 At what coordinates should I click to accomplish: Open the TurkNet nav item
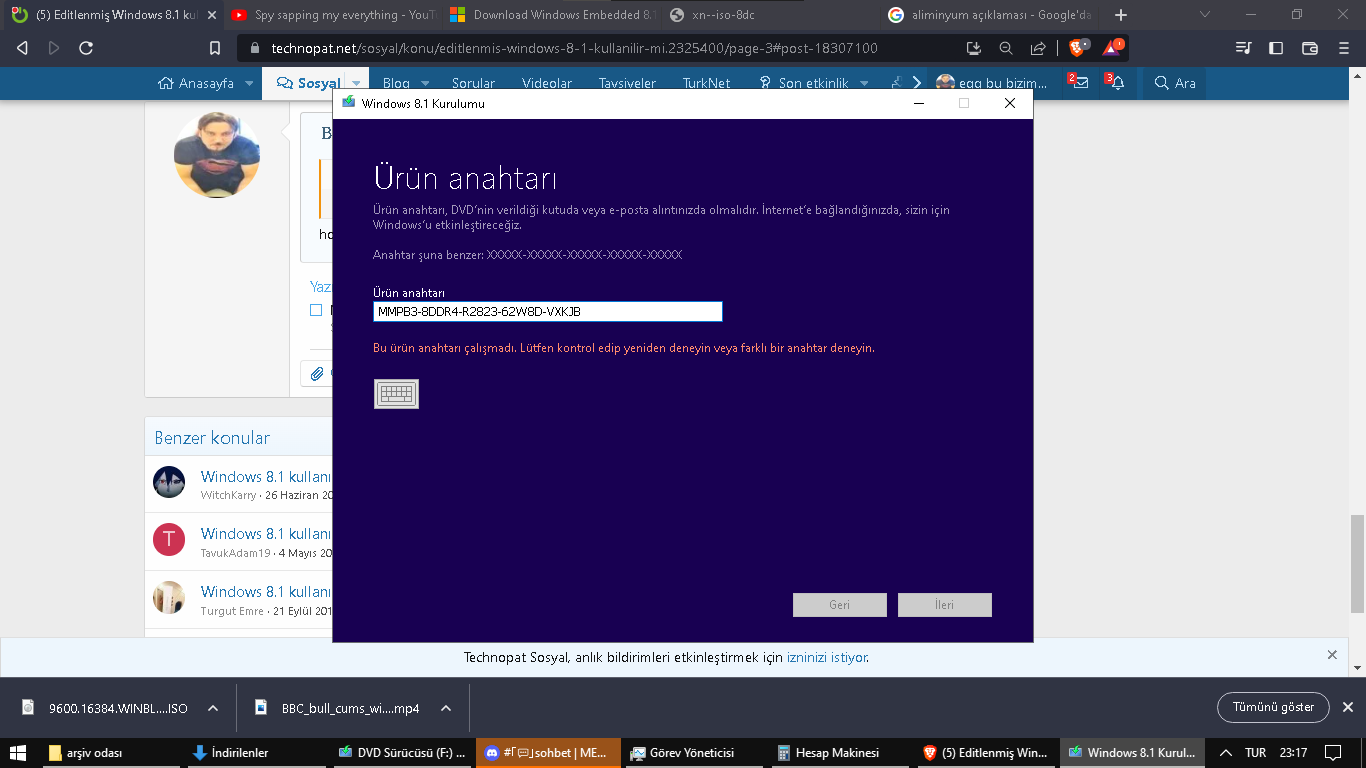pyautogui.click(x=706, y=84)
